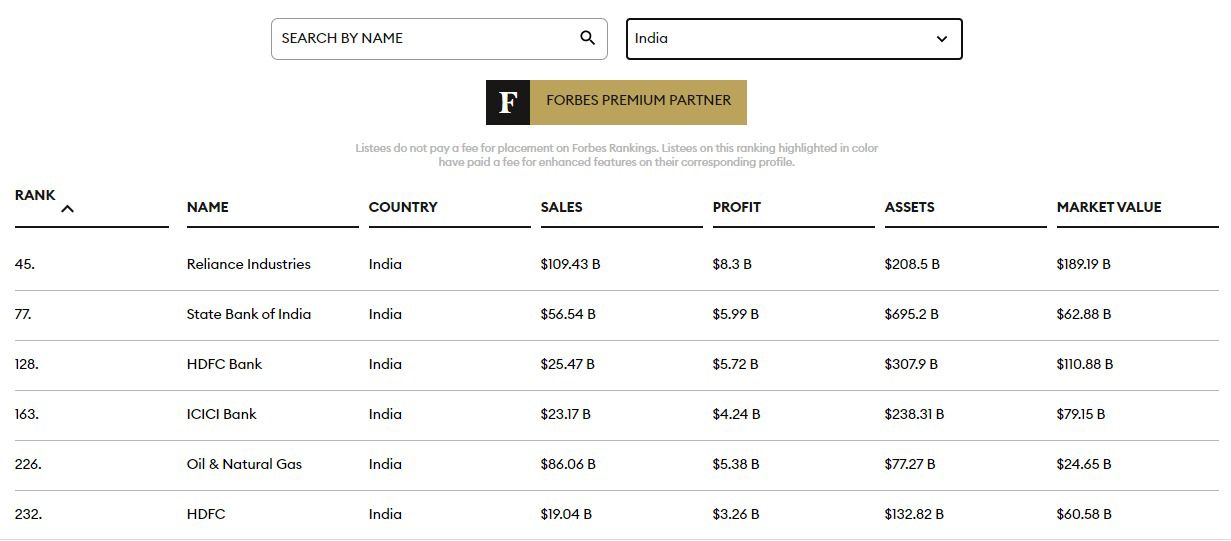Expand the country filter chevron
Image resolution: width=1231 pixels, height=541 pixels.
[941, 39]
